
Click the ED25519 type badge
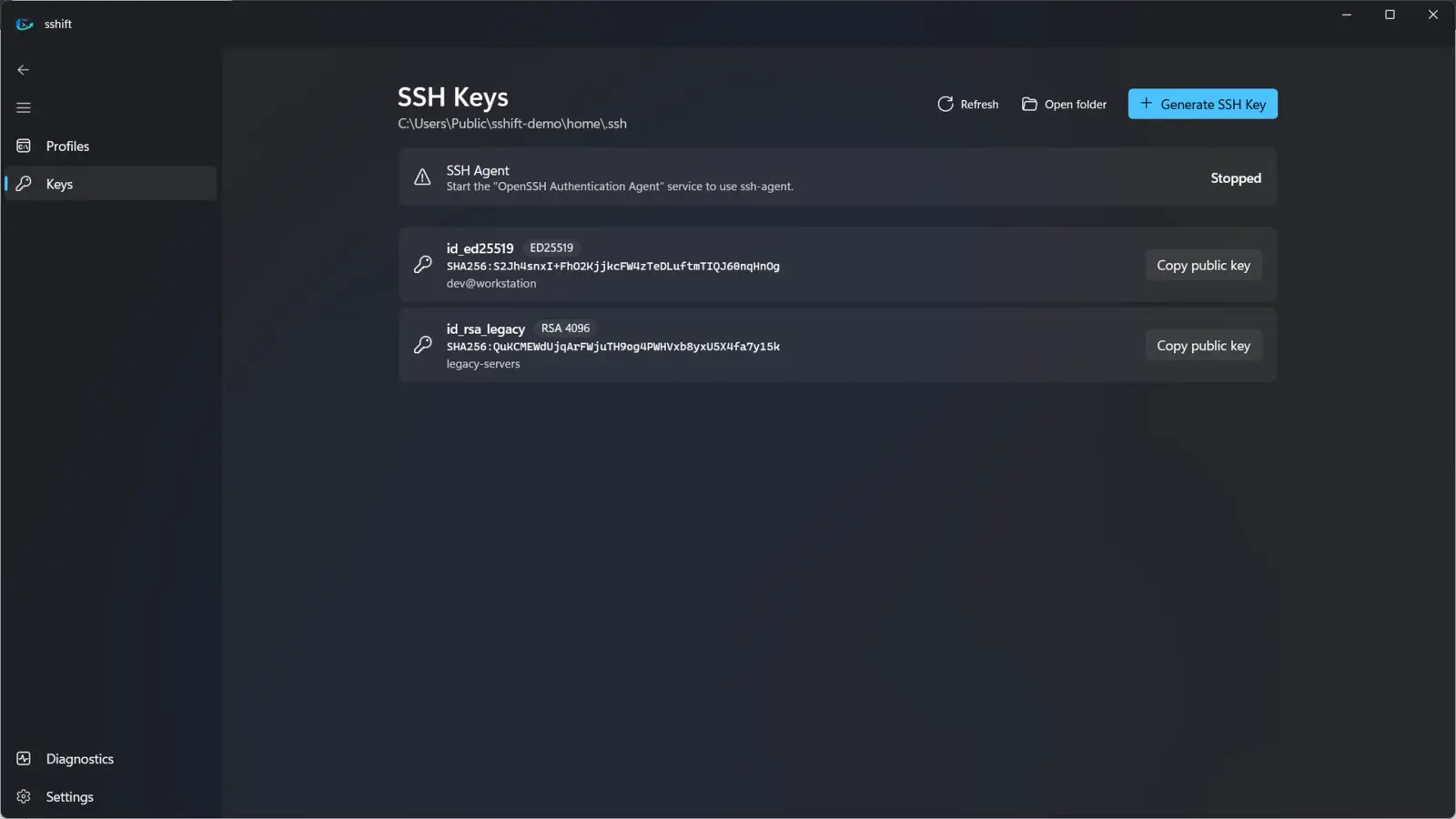click(551, 248)
